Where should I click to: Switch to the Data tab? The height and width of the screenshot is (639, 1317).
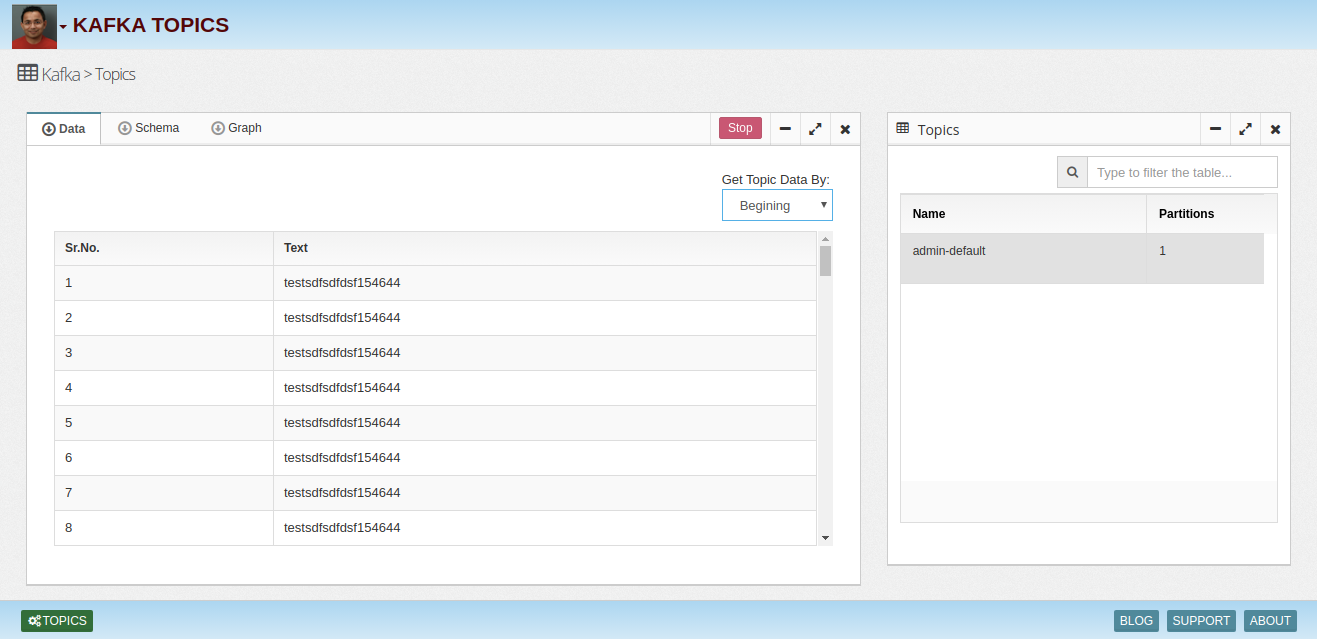64,129
